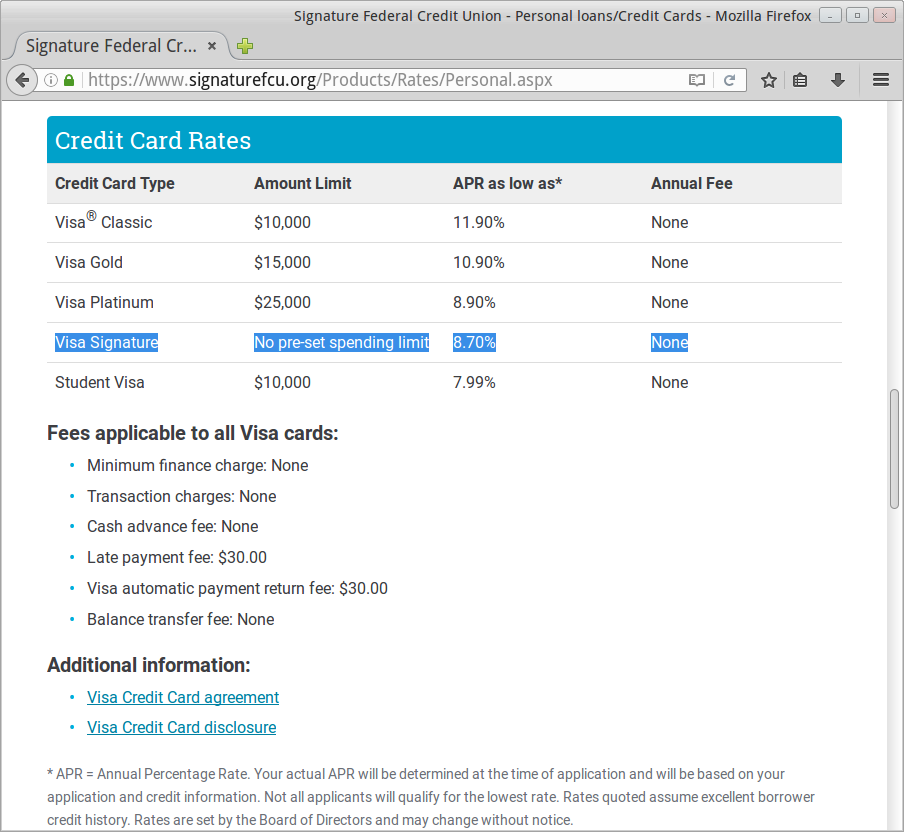This screenshot has width=904, height=832.
Task: Open a new tab with the plus icon
Action: 244,46
